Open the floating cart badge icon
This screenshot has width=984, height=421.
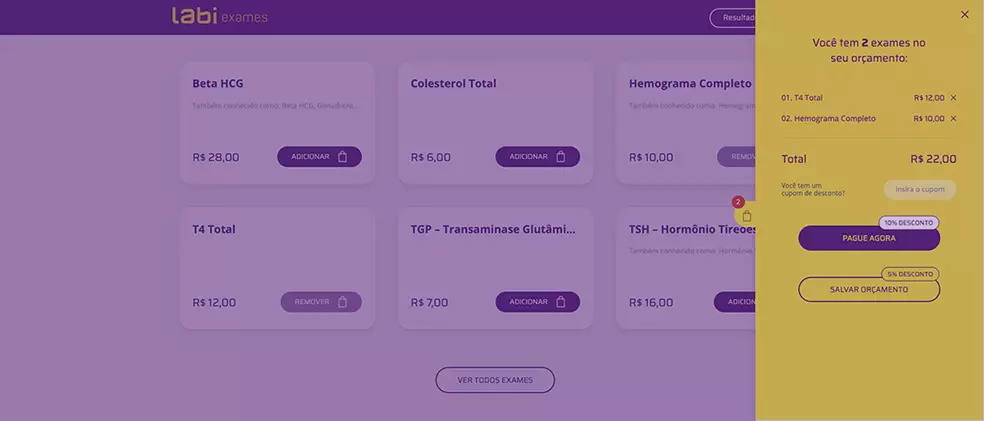tap(746, 215)
